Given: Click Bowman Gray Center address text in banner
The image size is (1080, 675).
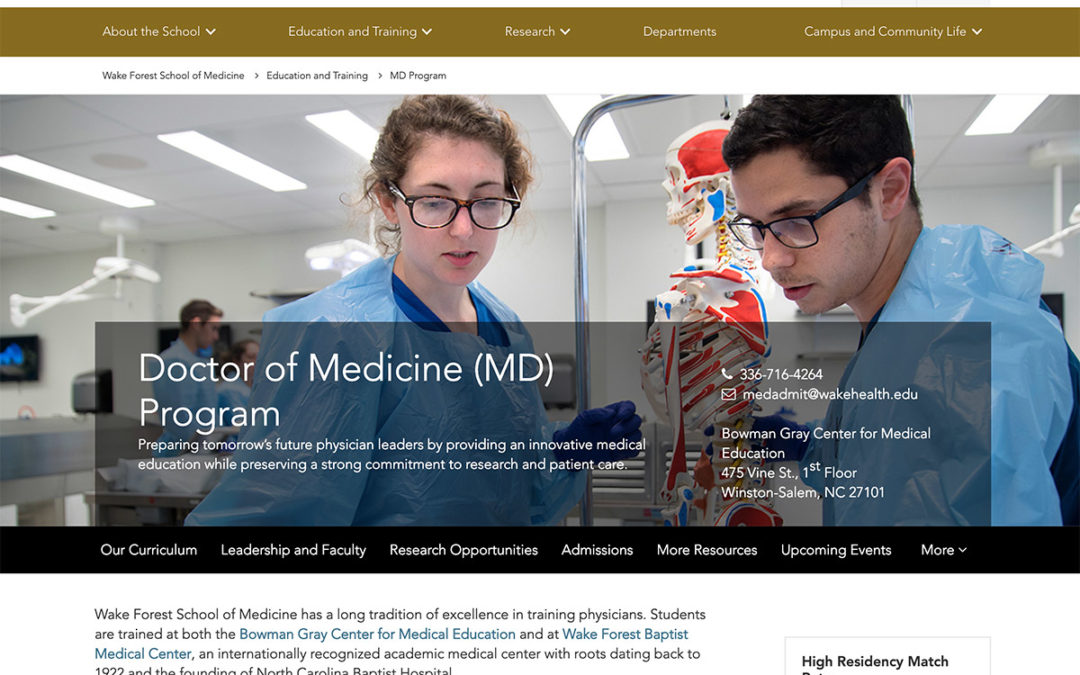Looking at the screenshot, I should coord(826,443).
